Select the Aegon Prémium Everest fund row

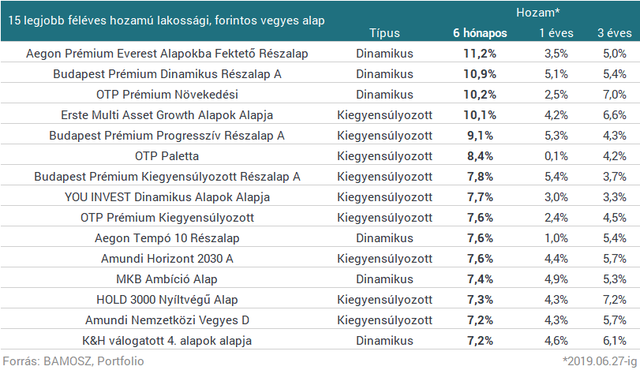(320, 53)
